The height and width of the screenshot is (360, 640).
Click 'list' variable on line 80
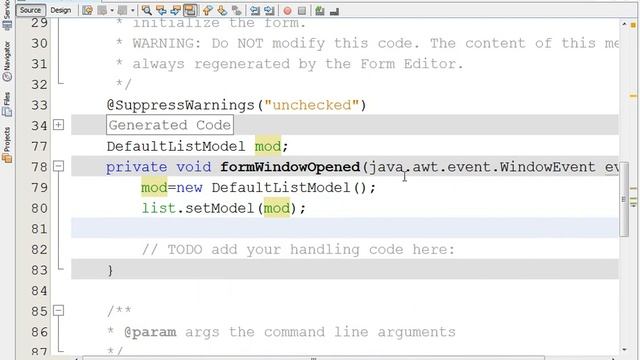[158, 208]
